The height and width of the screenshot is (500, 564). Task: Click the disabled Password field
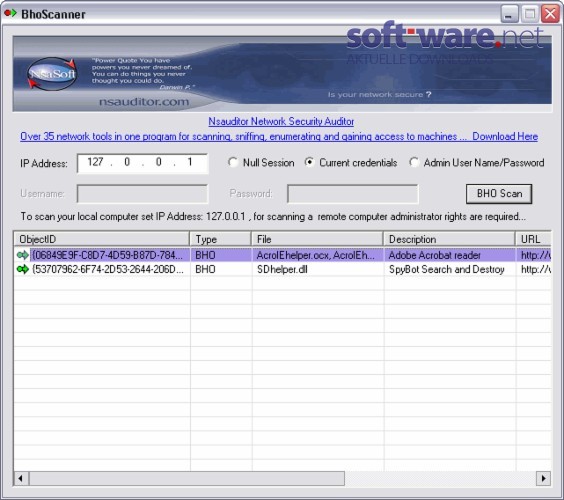pyautogui.click(x=352, y=194)
